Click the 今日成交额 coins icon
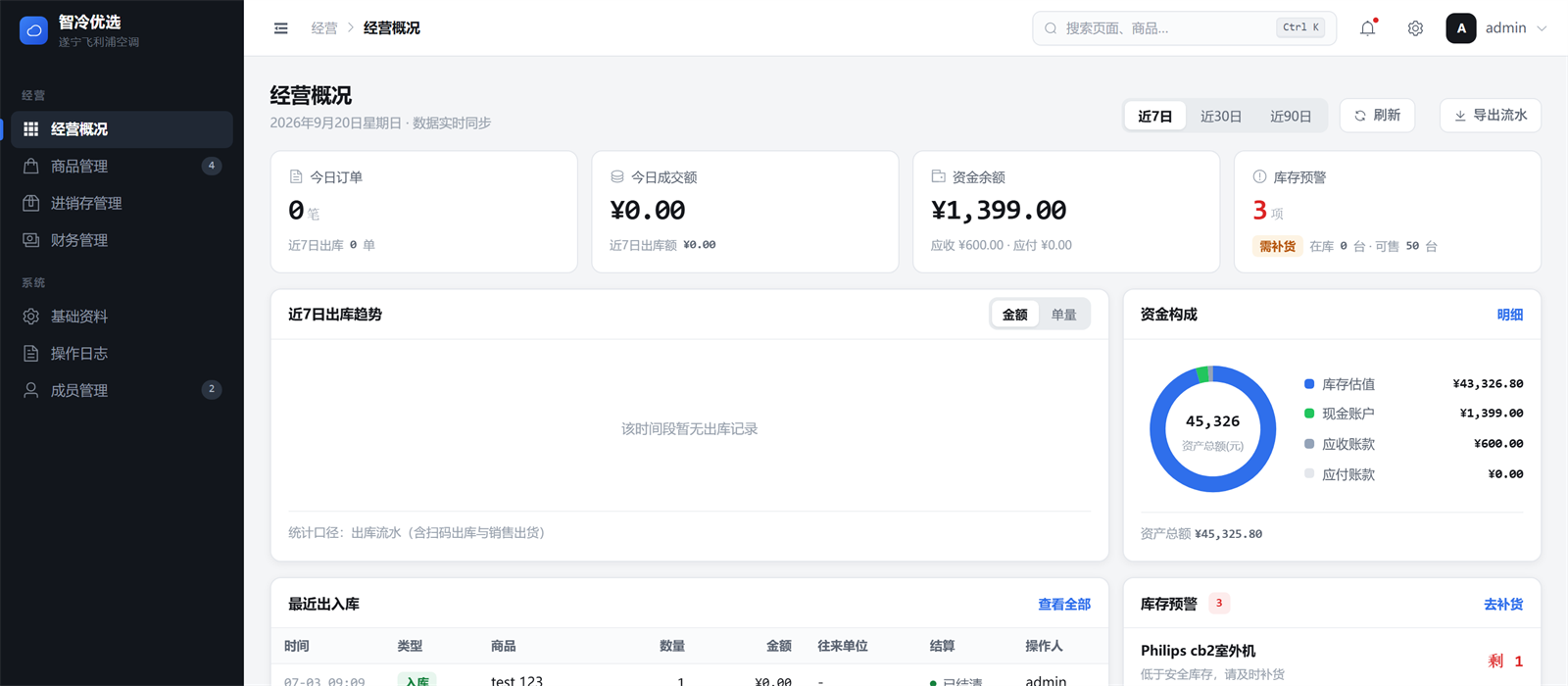The image size is (1568, 686). [x=617, y=177]
